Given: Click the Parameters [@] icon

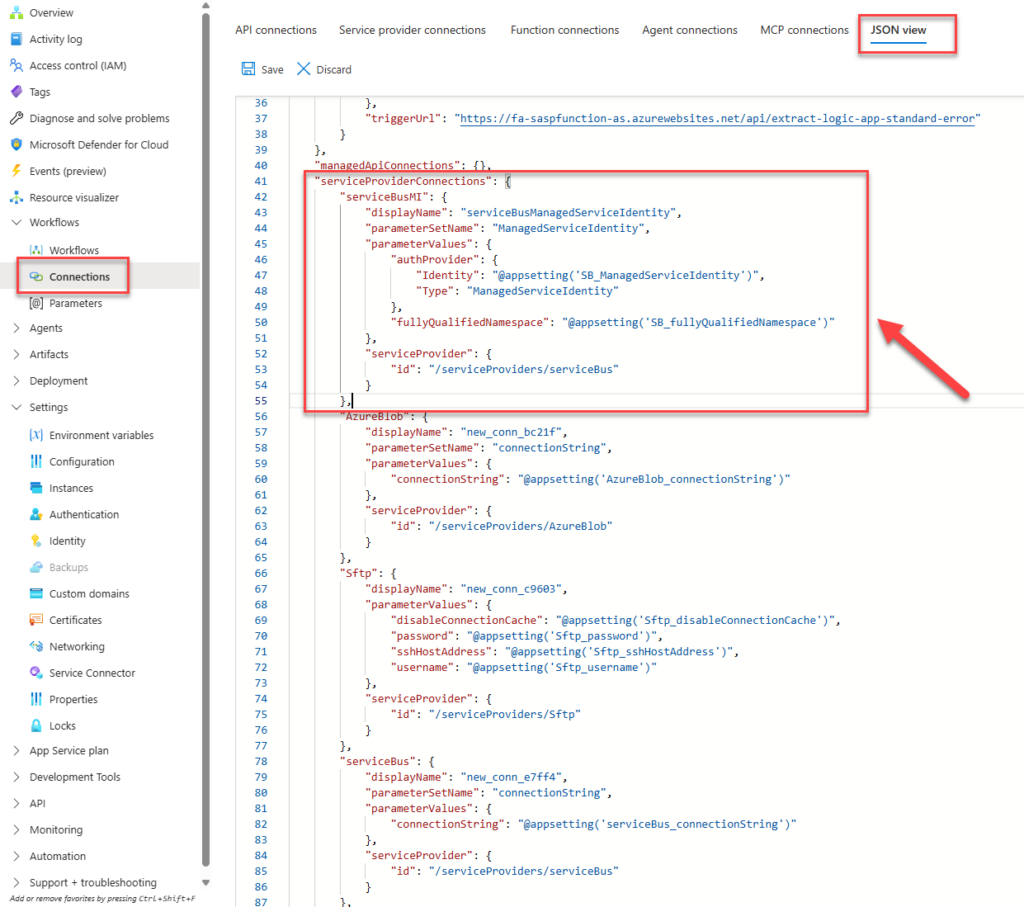Looking at the screenshot, I should [37, 303].
